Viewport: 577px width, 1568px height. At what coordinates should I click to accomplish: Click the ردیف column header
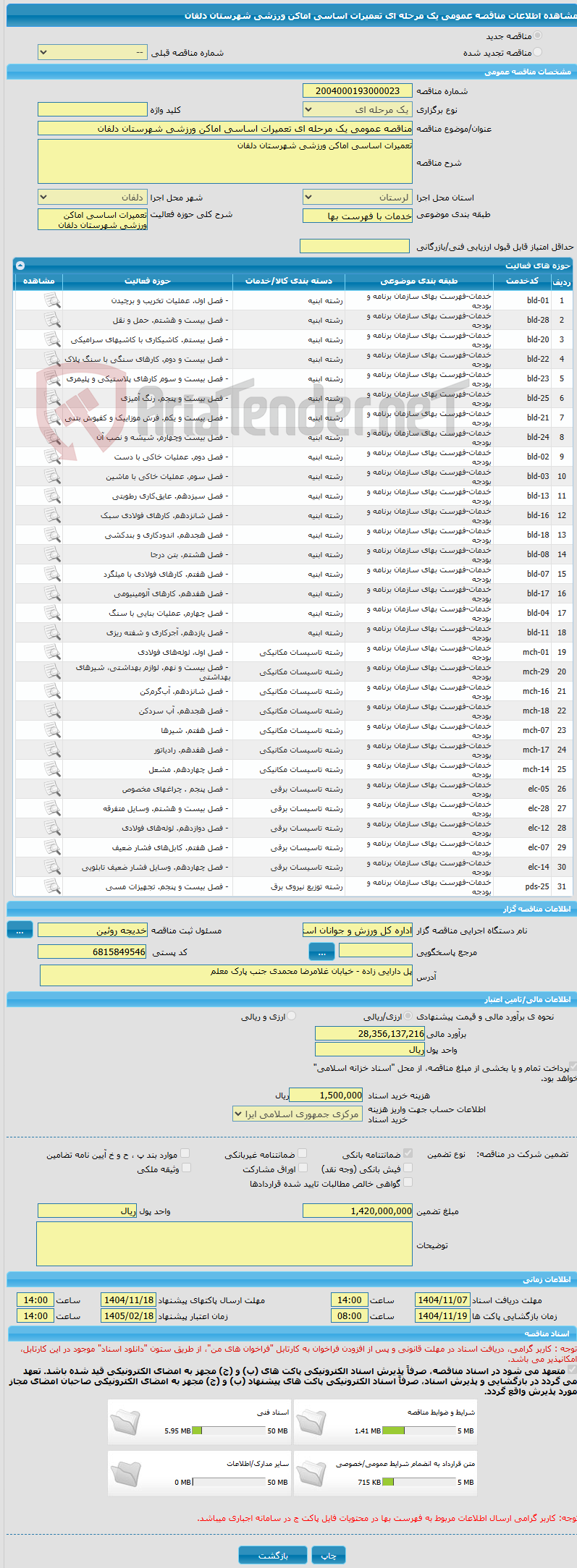pyautogui.click(x=562, y=281)
